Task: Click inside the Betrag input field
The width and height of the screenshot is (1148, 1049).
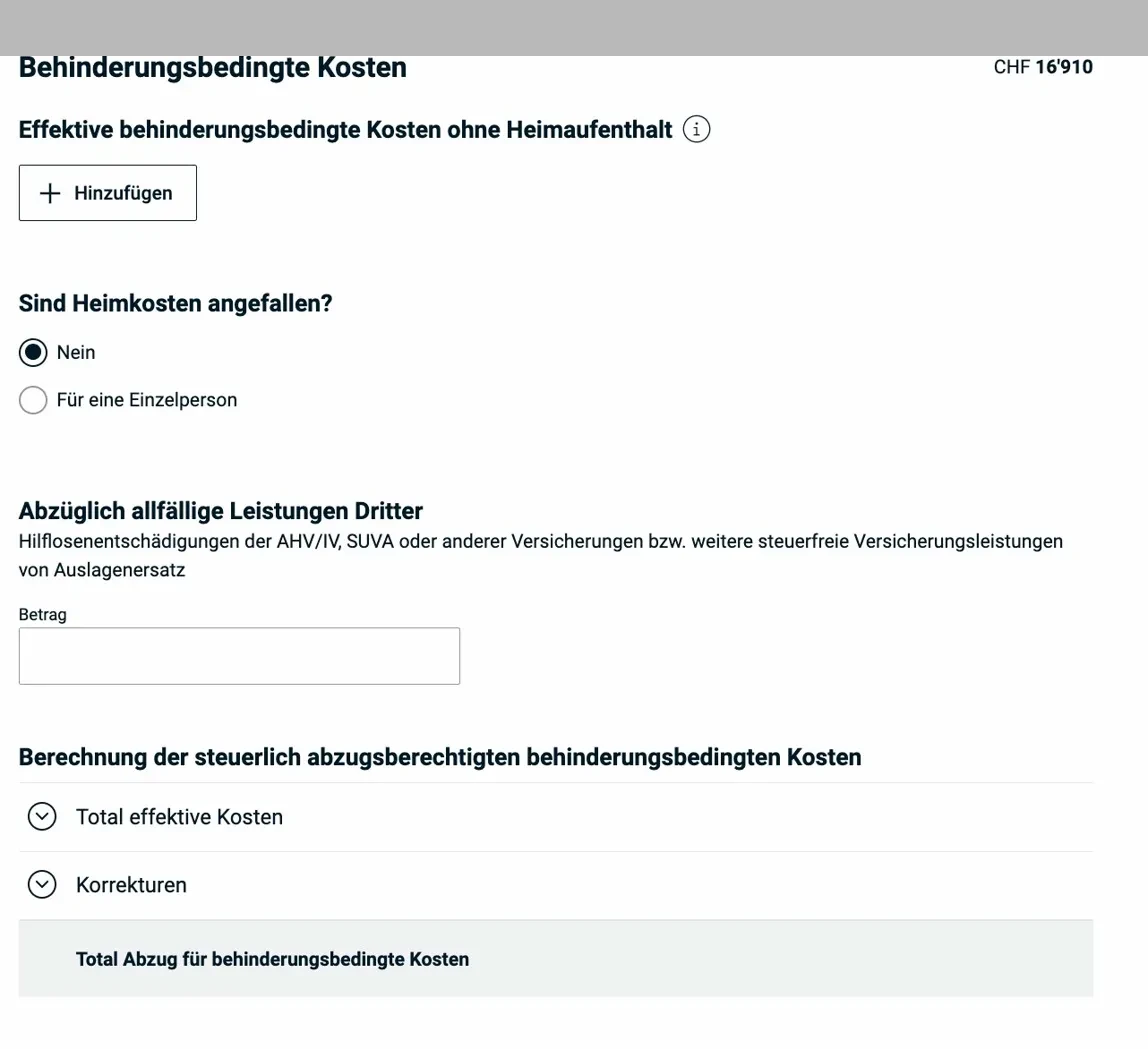Action: 239,655
